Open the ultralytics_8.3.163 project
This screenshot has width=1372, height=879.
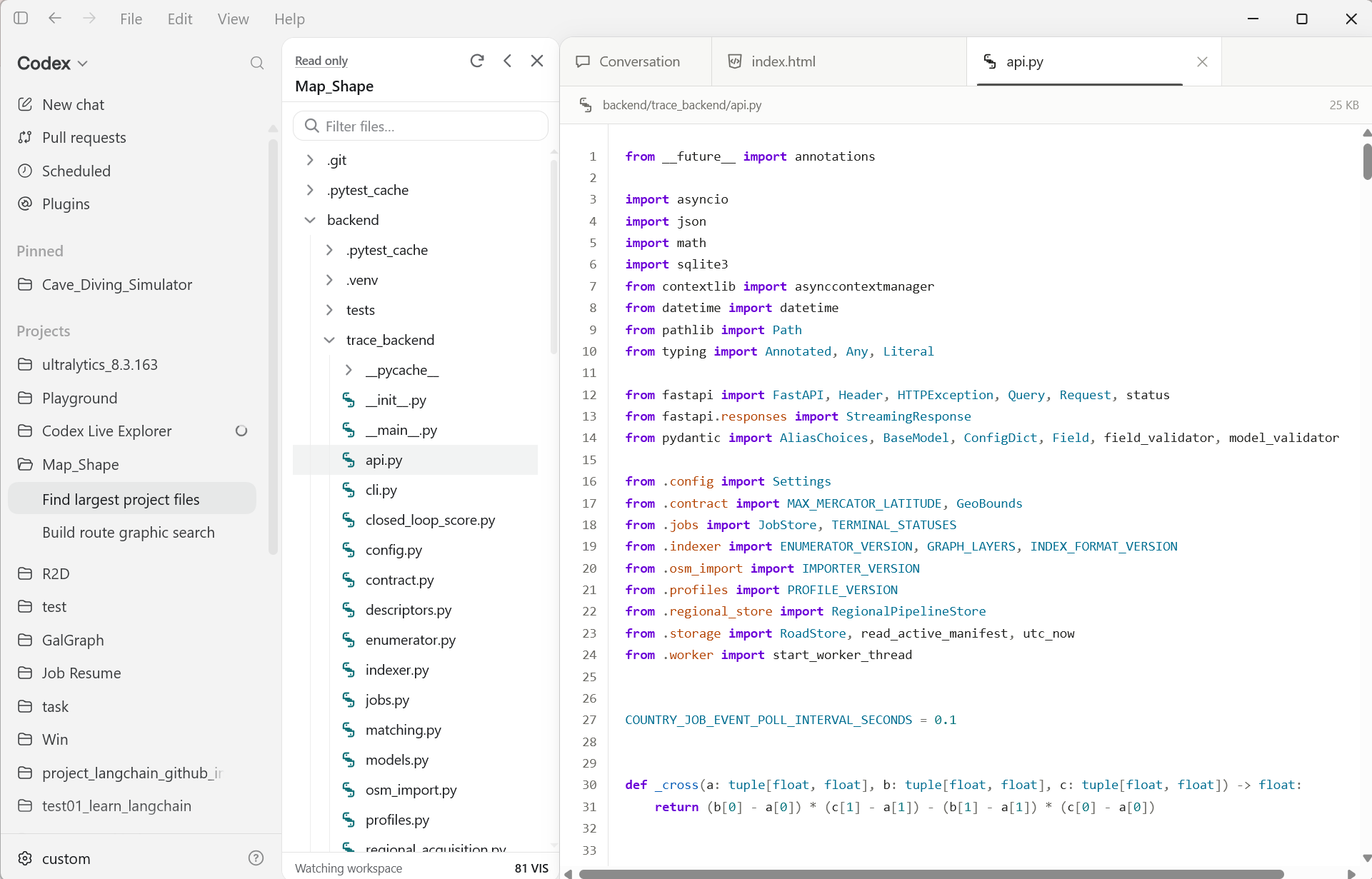pos(99,364)
